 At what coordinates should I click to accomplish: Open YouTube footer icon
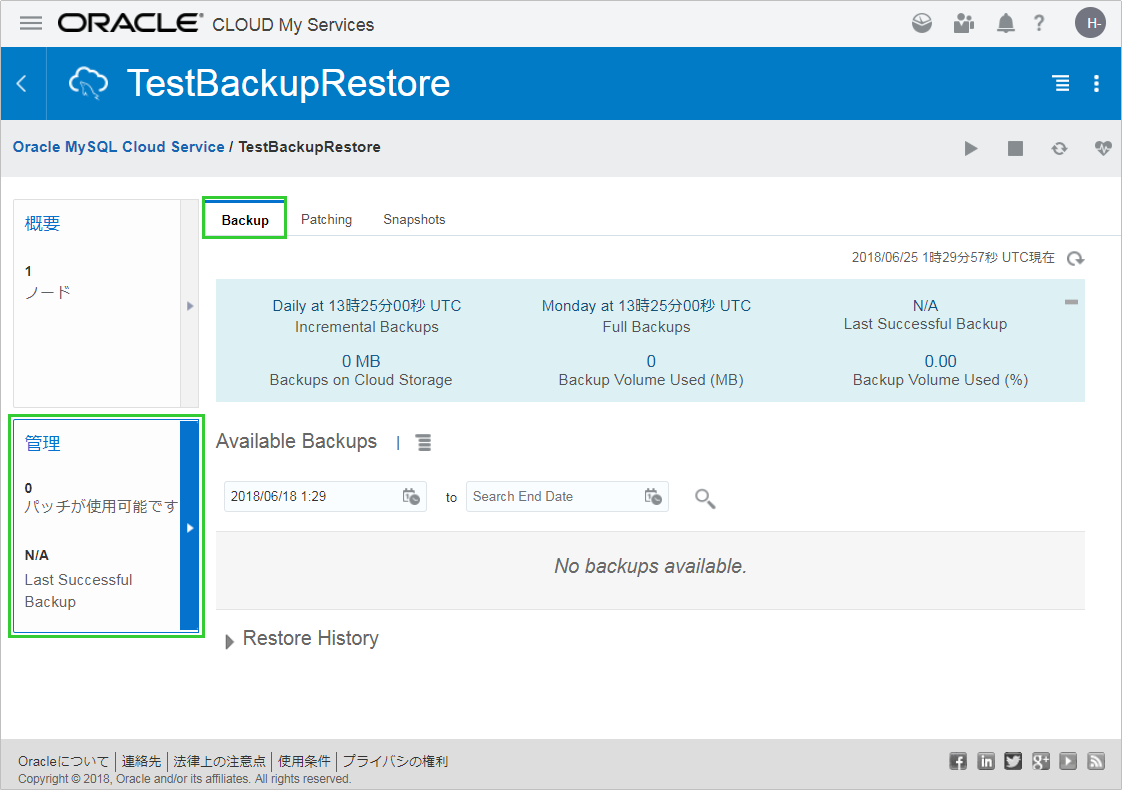(x=1068, y=761)
